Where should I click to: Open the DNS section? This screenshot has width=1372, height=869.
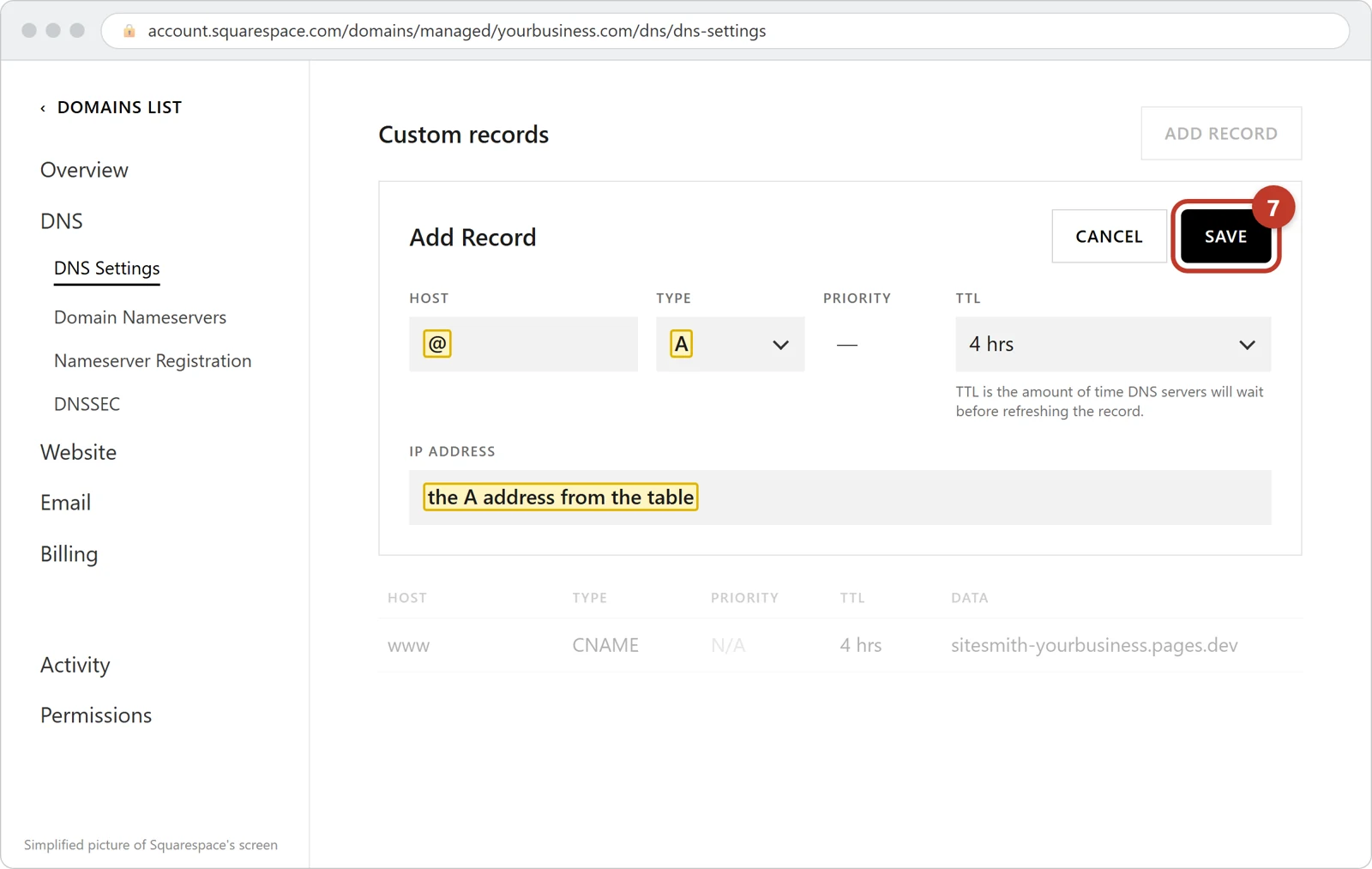62,221
